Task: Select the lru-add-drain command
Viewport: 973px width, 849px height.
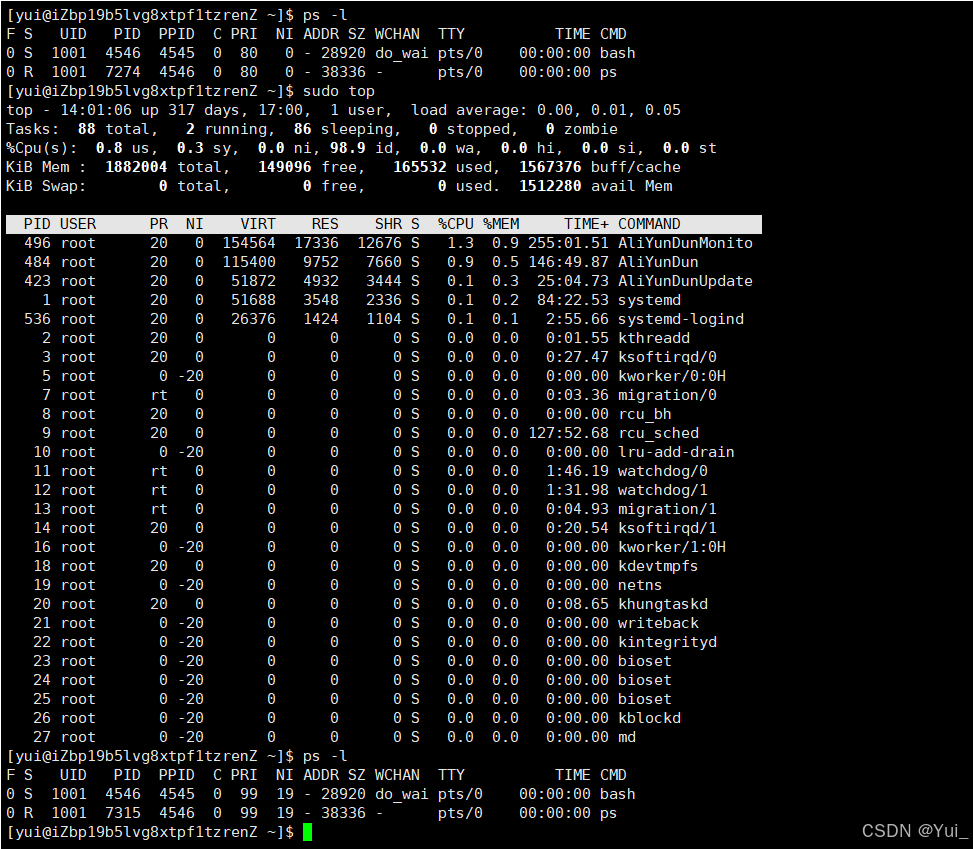Action: click(x=676, y=452)
